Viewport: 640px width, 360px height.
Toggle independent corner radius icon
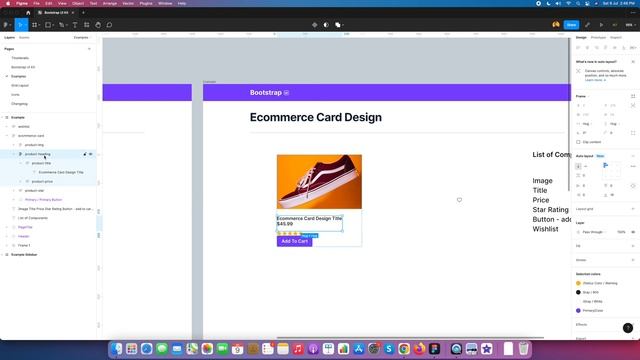[633, 133]
